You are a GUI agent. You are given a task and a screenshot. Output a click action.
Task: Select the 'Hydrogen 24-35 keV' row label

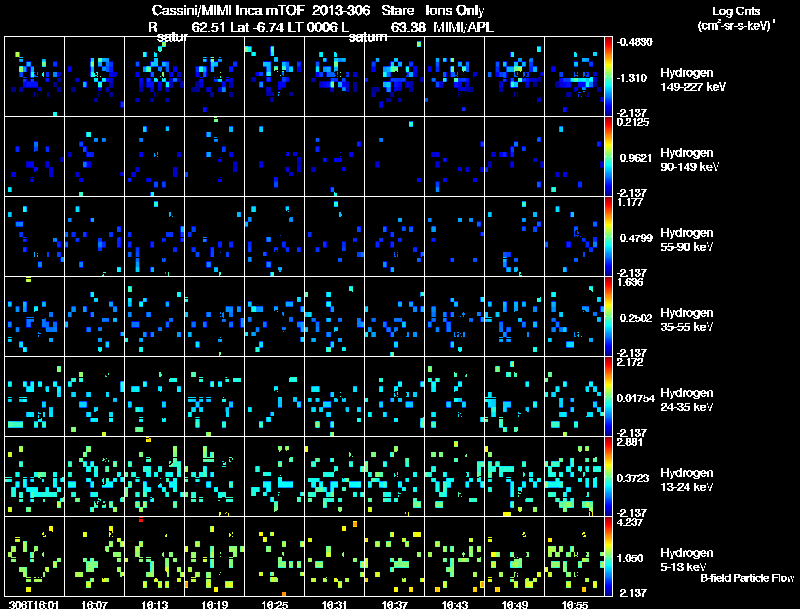tap(687, 400)
